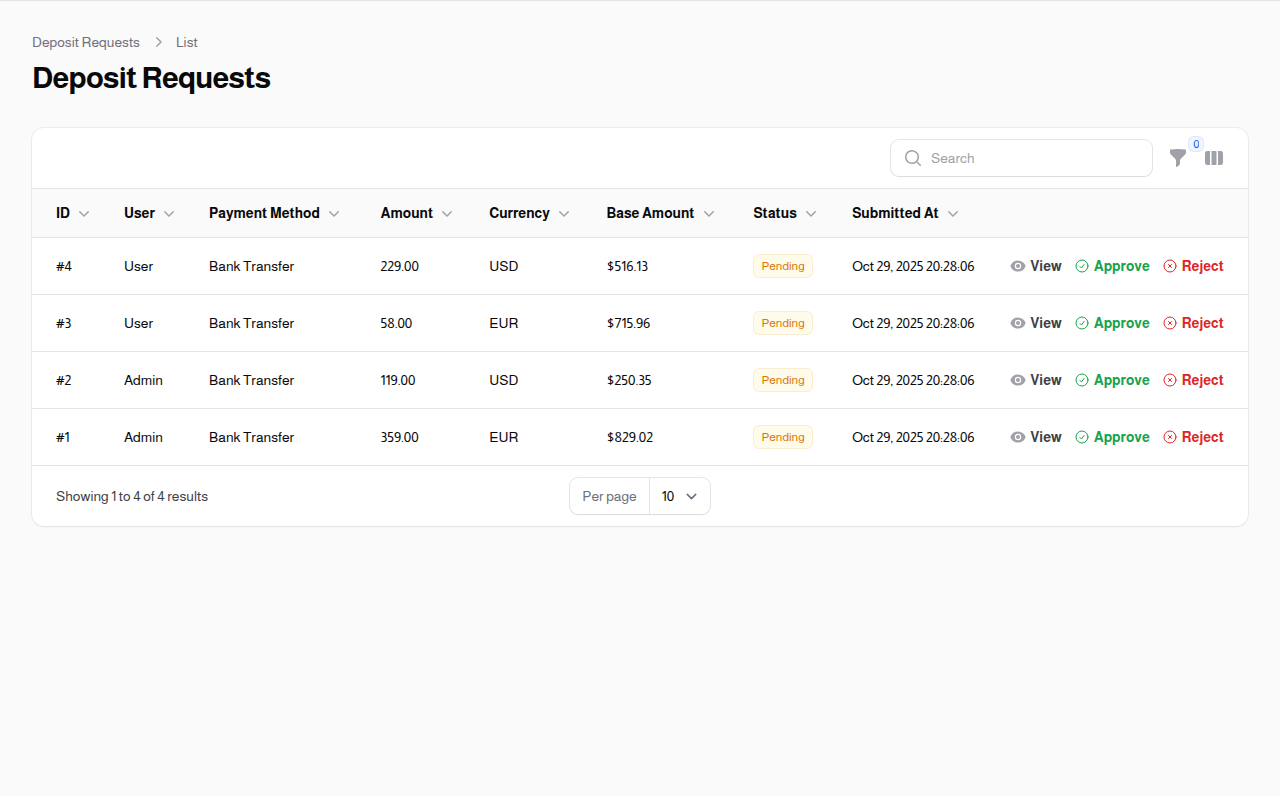View deposit request #1

[x=1036, y=437]
